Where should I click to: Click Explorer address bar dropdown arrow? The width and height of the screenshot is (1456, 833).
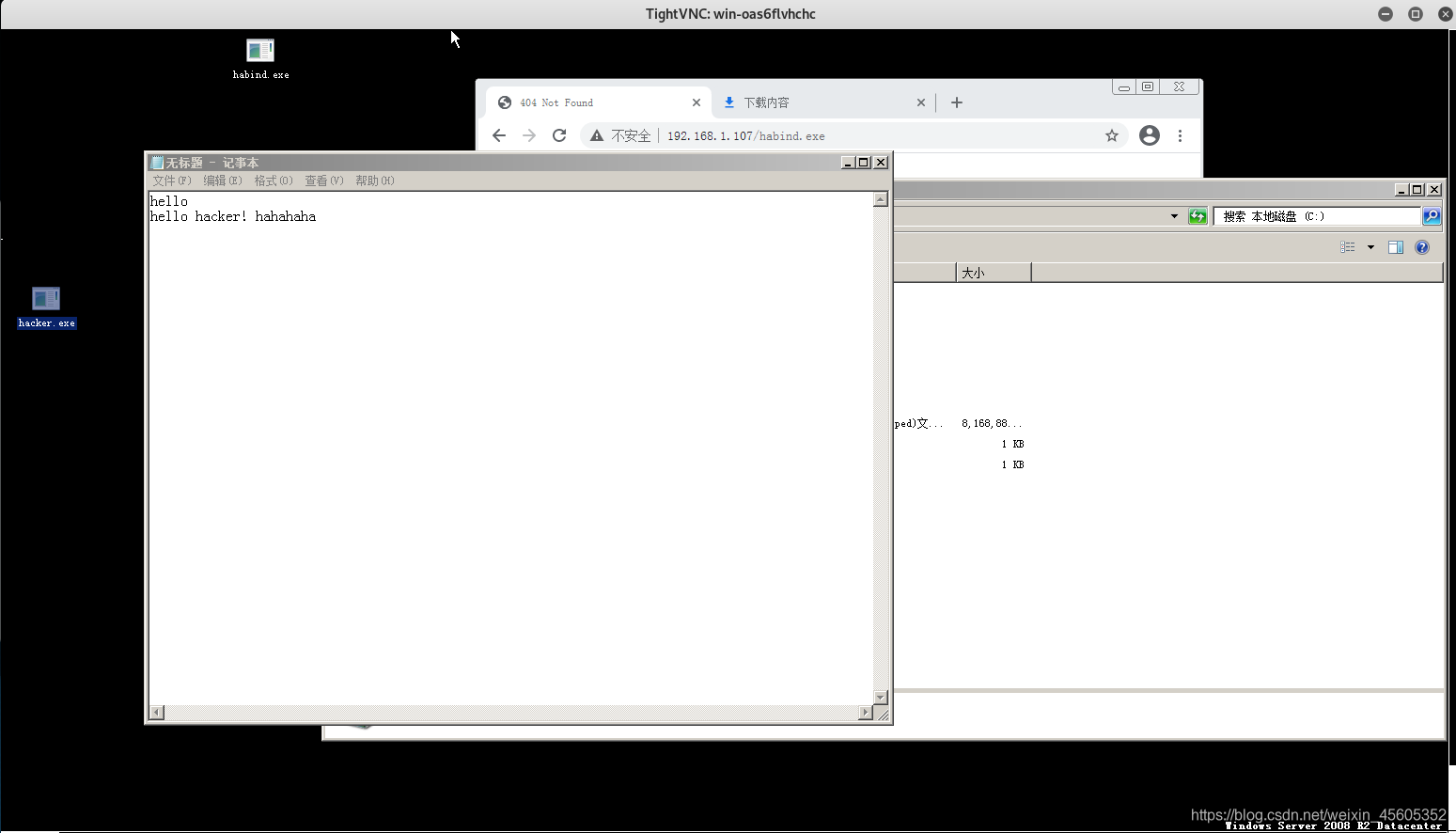pos(1174,216)
